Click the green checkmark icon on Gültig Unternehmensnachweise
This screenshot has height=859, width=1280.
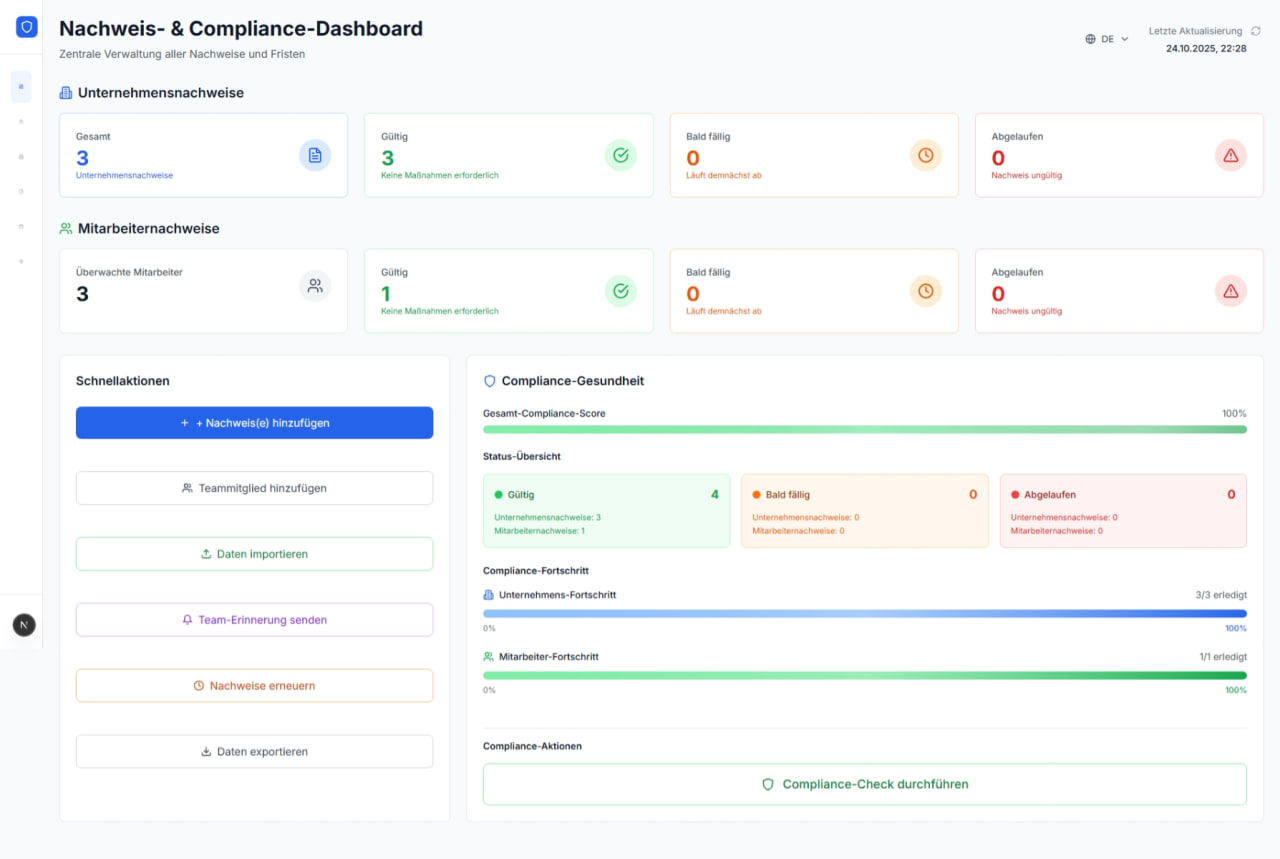coord(620,155)
